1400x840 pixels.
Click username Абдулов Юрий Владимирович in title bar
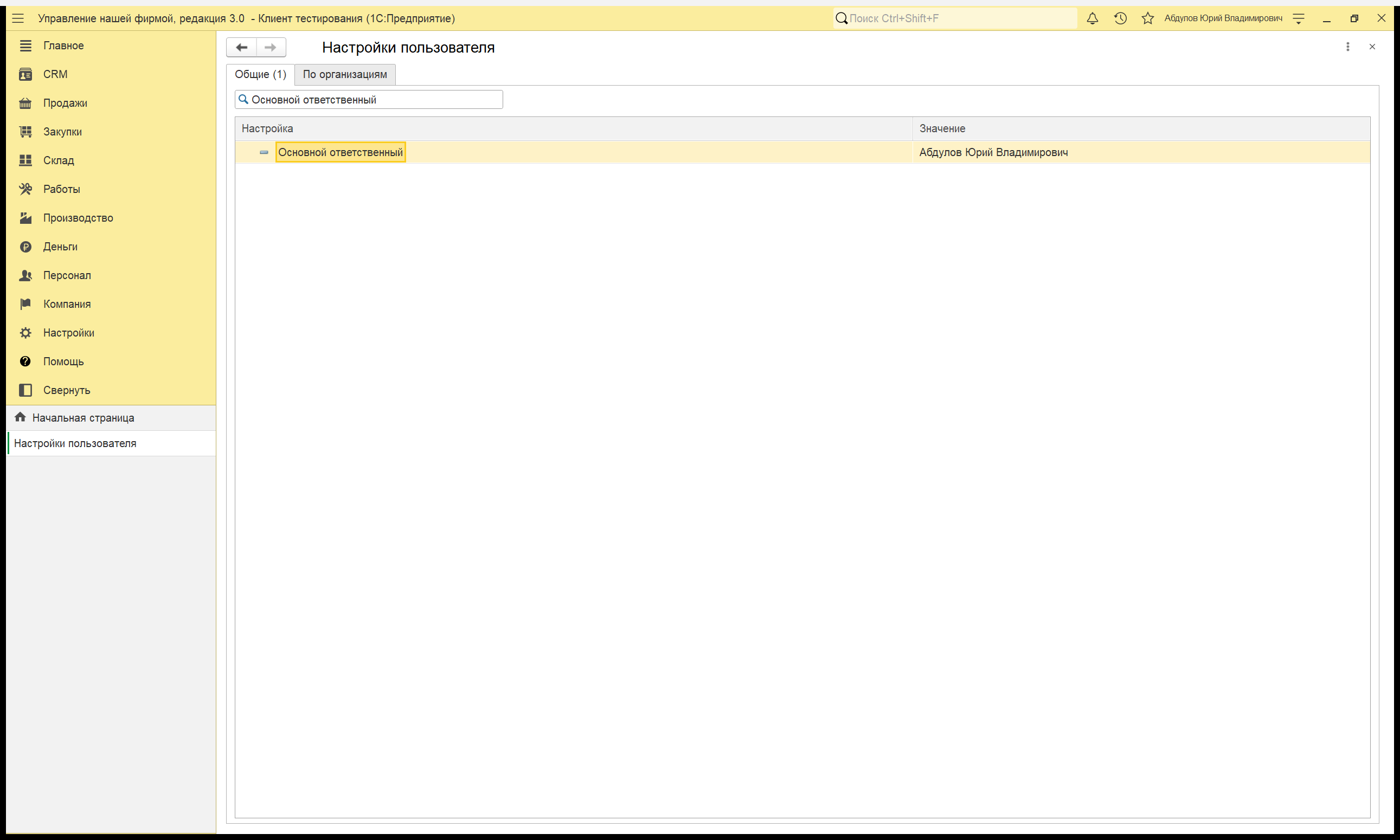(x=1223, y=18)
